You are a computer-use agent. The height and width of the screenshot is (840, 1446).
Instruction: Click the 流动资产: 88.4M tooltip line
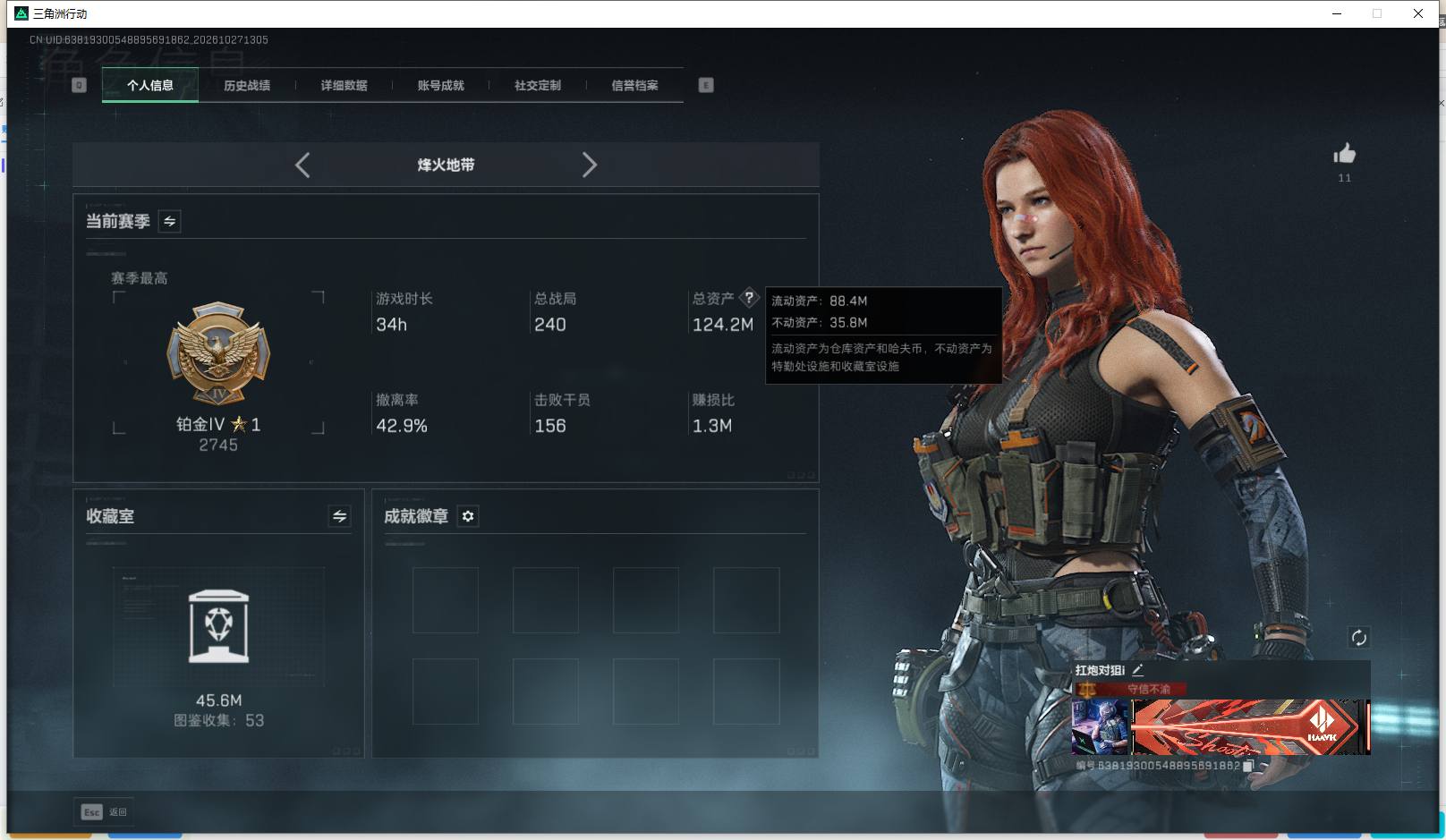tap(820, 301)
